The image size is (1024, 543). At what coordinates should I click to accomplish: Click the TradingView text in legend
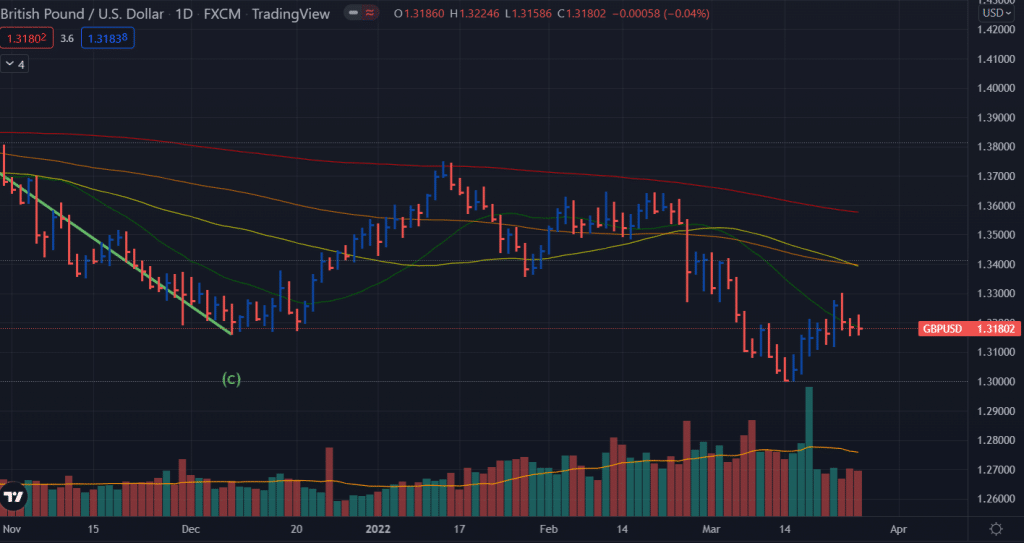point(291,14)
